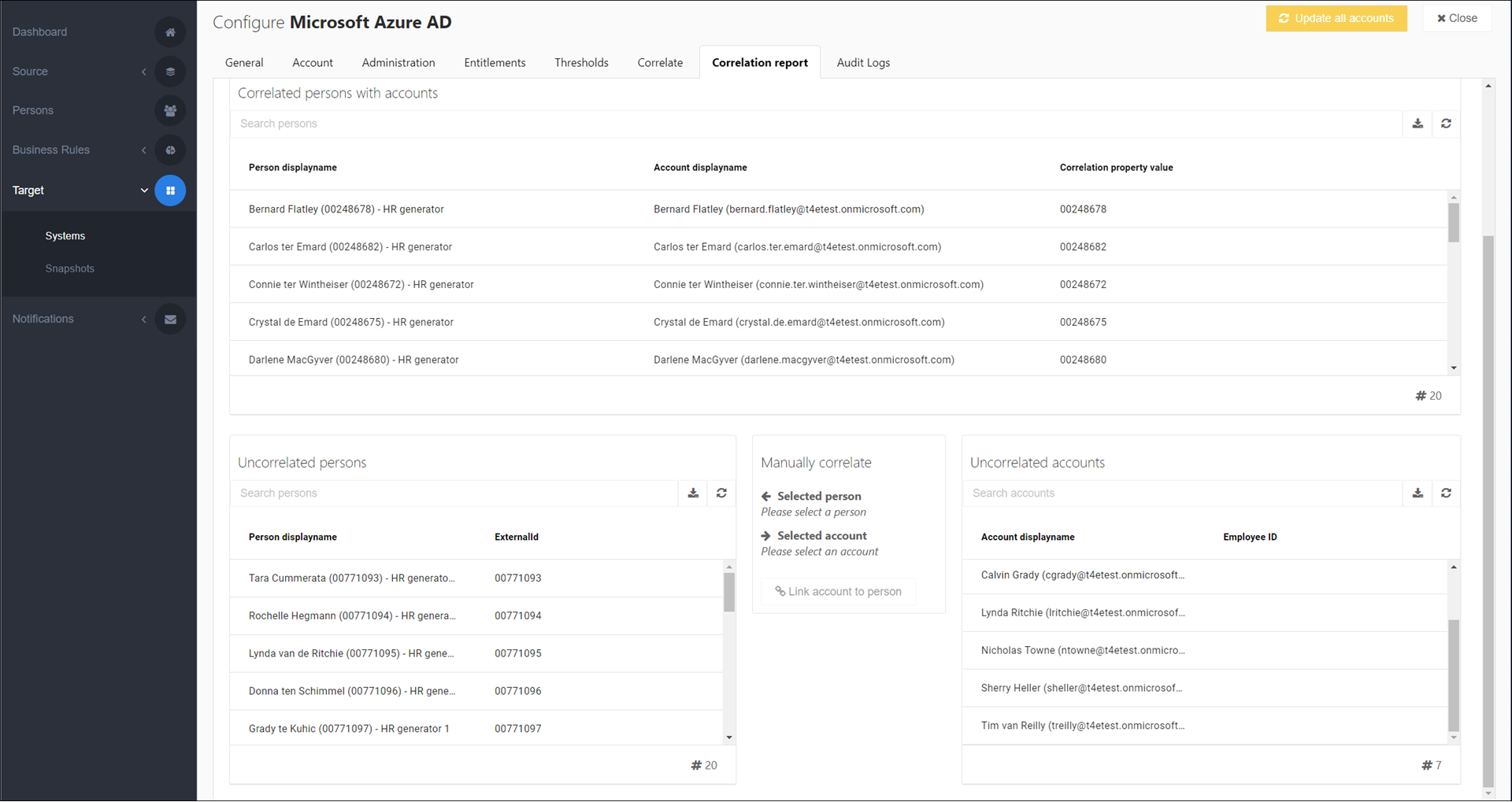
Task: Switch to the Administration tab
Action: [398, 63]
